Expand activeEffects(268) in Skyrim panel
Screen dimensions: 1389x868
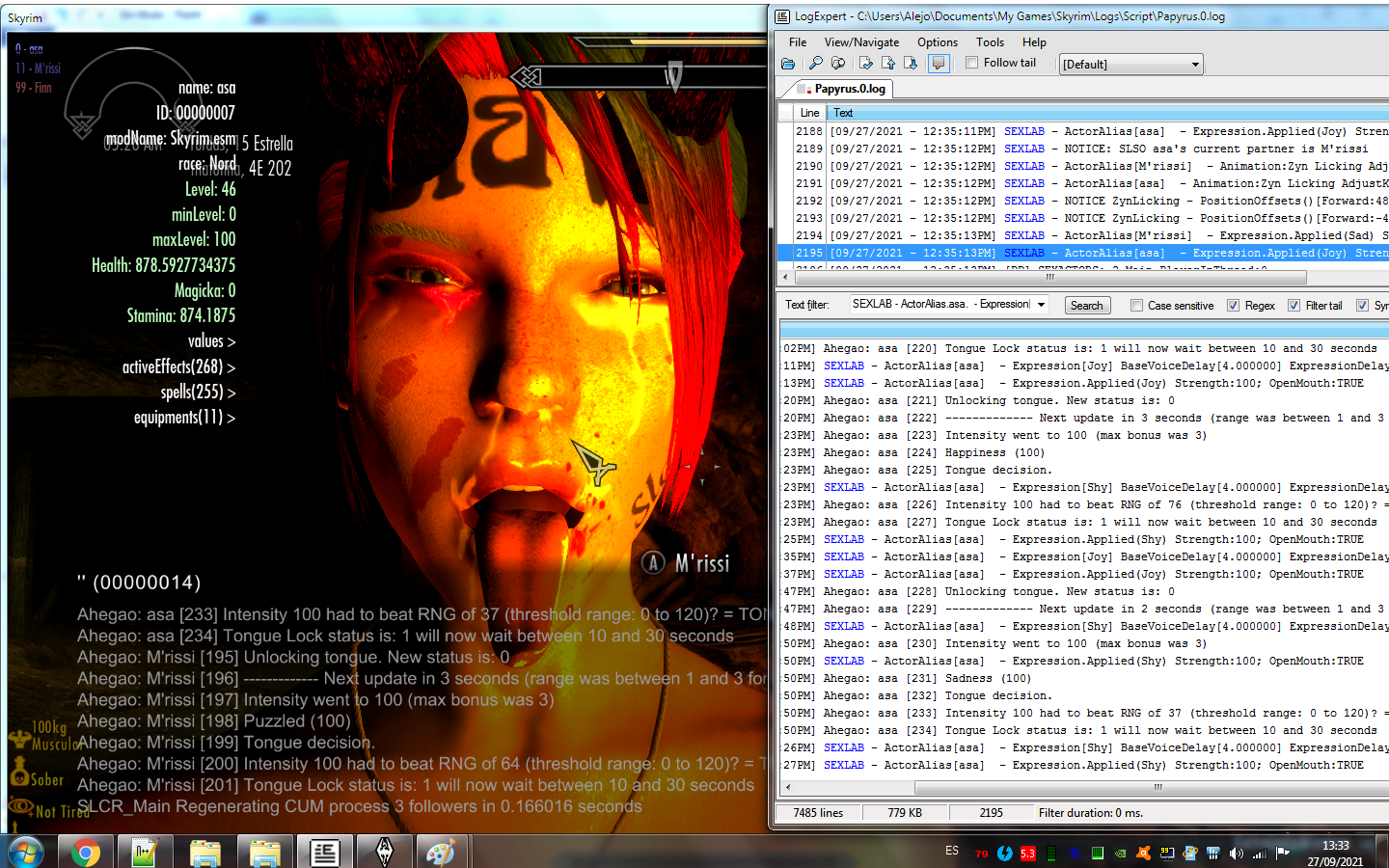pos(178,366)
